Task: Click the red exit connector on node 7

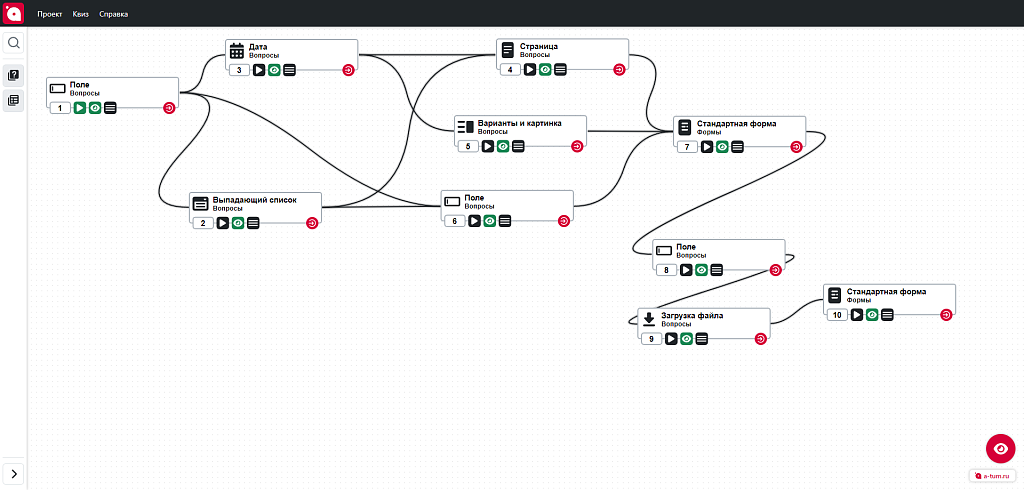Action: [x=795, y=147]
